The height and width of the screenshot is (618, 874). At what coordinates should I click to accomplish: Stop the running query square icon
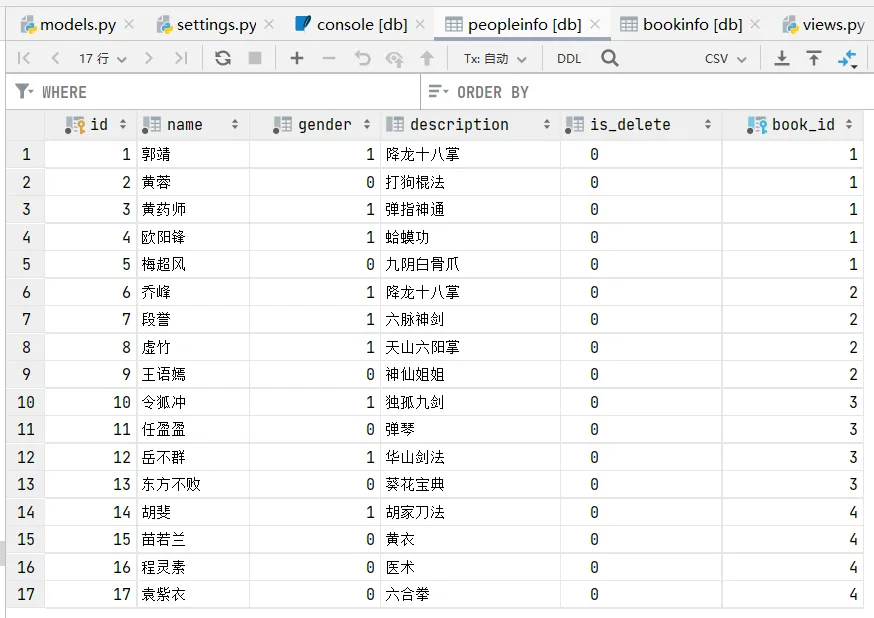tap(255, 58)
